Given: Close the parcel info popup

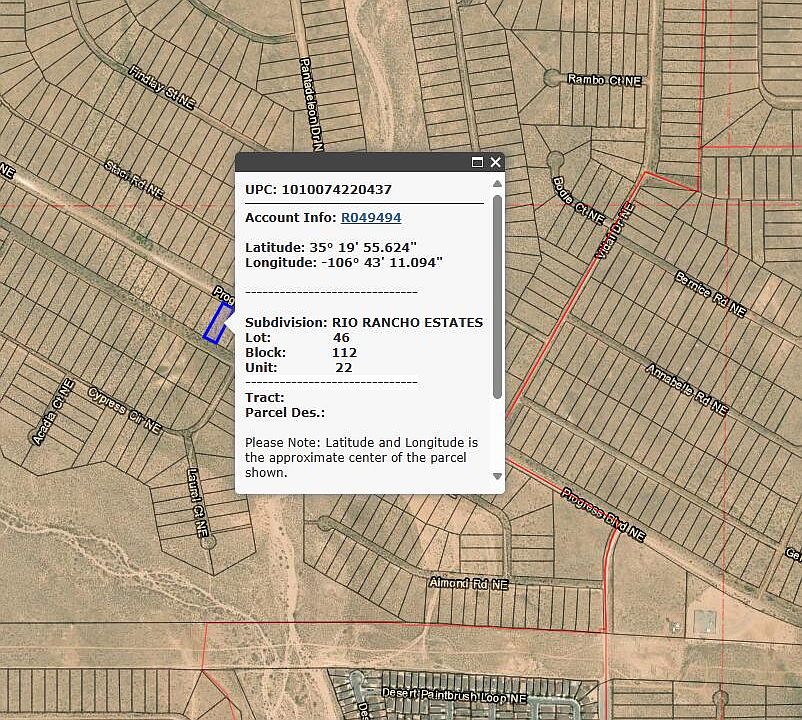Looking at the screenshot, I should pos(495,162).
